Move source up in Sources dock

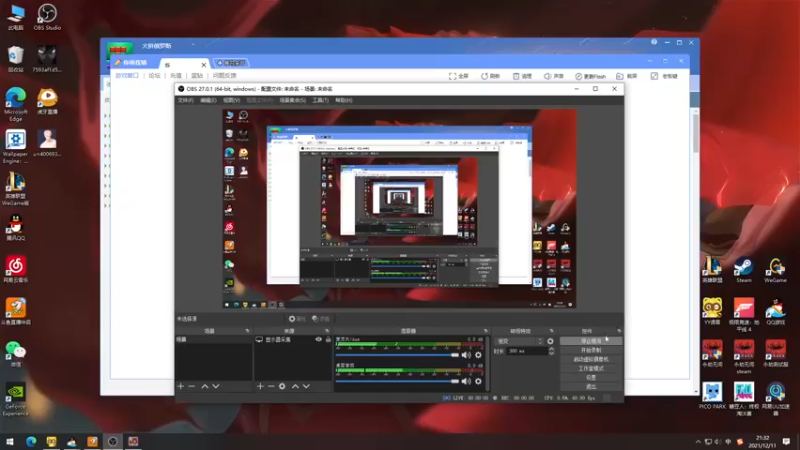click(295, 386)
